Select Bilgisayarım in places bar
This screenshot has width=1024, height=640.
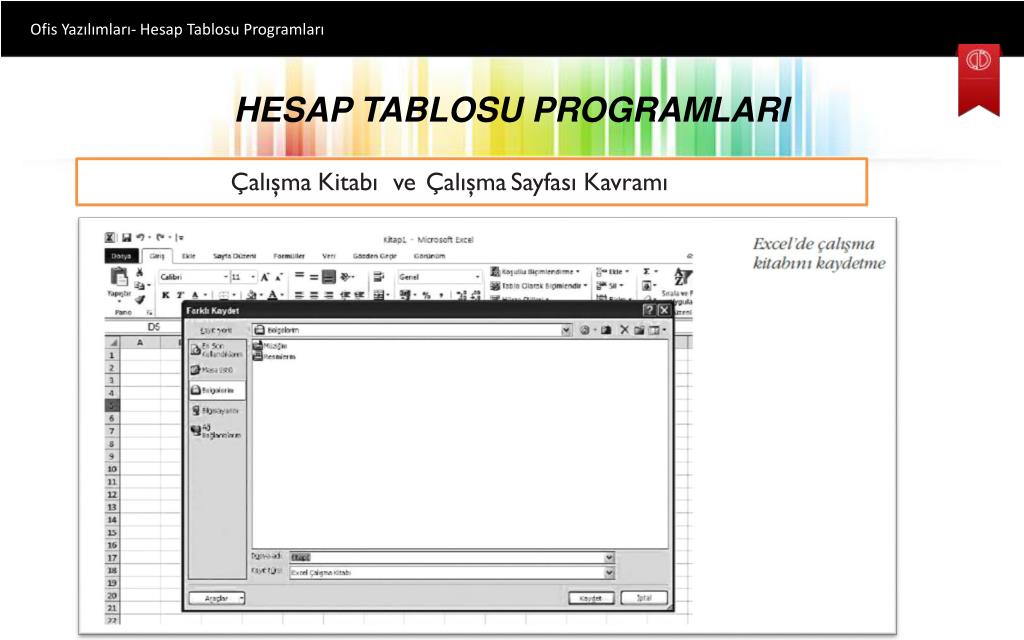[x=217, y=411]
